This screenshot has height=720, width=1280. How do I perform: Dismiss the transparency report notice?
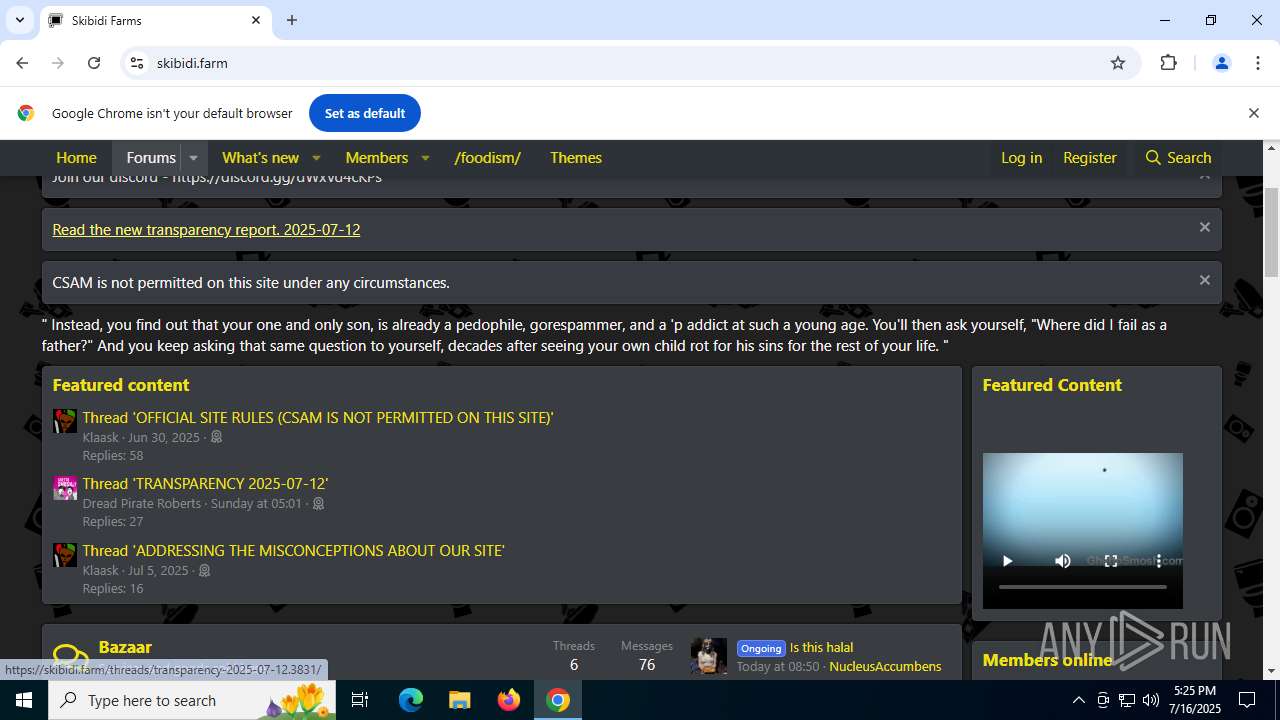(x=1205, y=227)
